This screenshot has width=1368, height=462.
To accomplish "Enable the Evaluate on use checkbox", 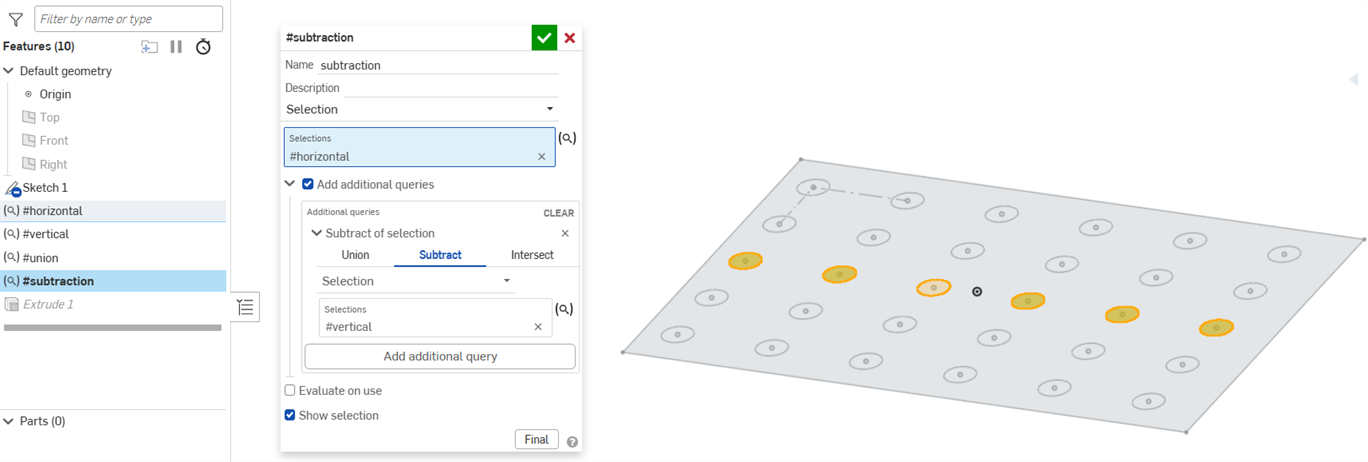I will point(290,391).
